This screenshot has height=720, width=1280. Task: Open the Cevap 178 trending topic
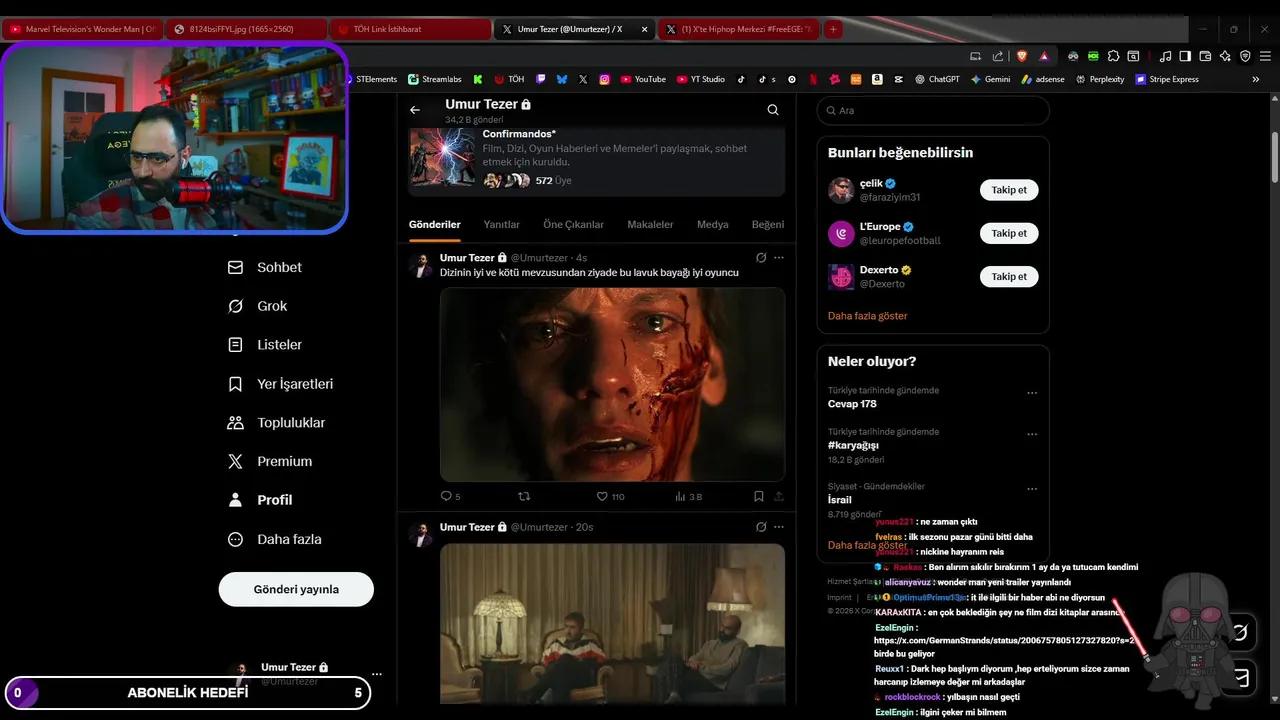(852, 404)
